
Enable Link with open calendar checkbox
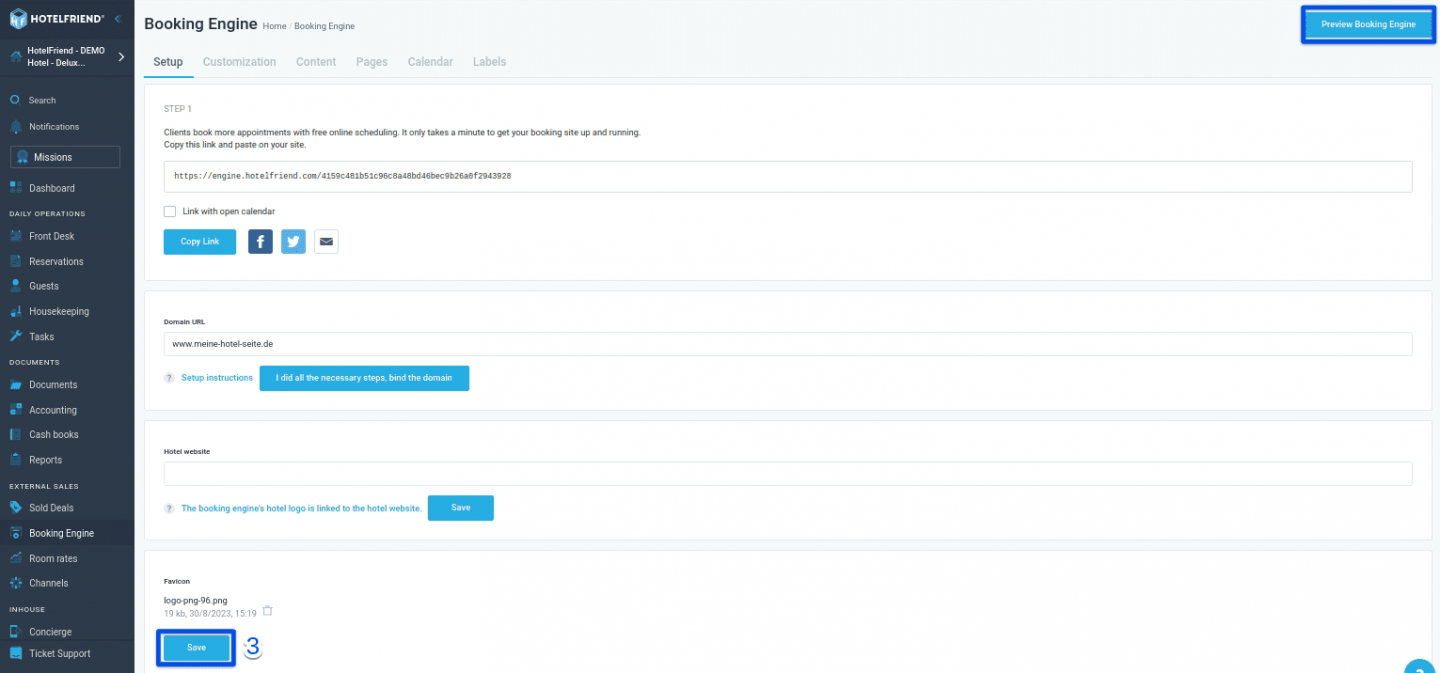tap(170, 211)
